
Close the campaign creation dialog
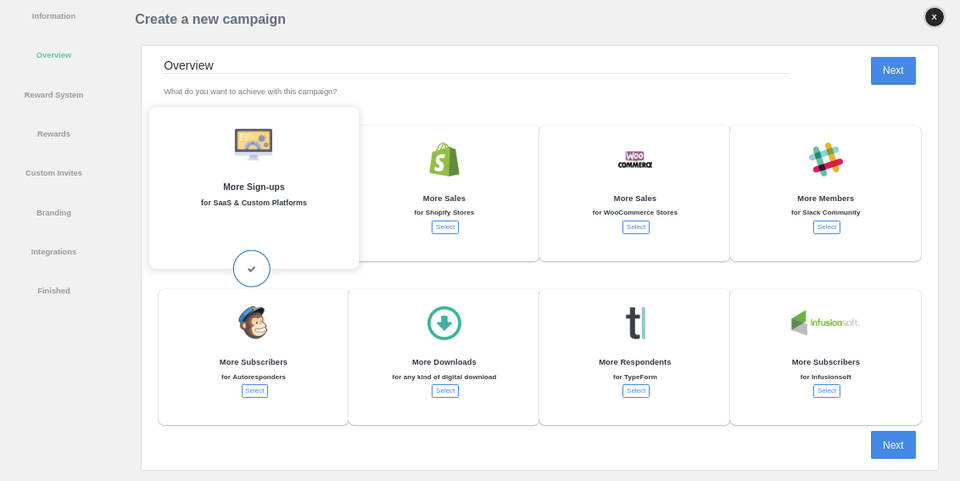(x=934, y=17)
